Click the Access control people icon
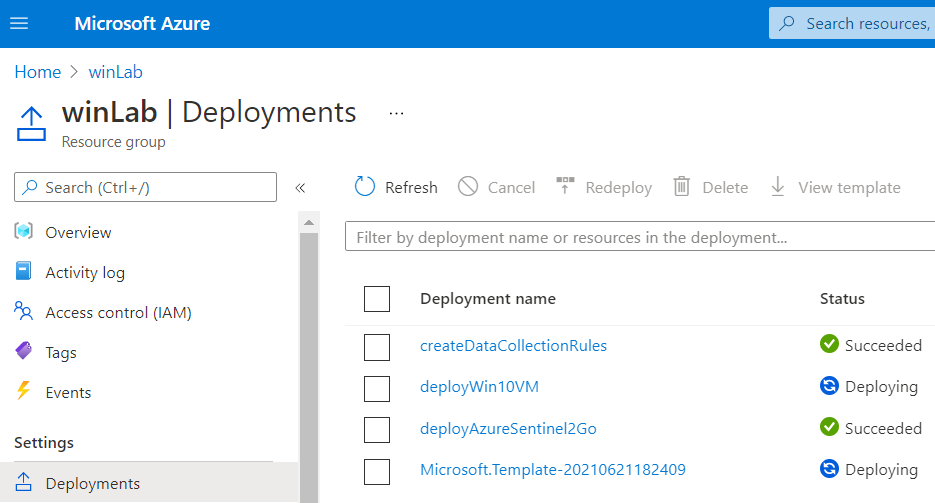The height and width of the screenshot is (503, 935). (x=23, y=311)
